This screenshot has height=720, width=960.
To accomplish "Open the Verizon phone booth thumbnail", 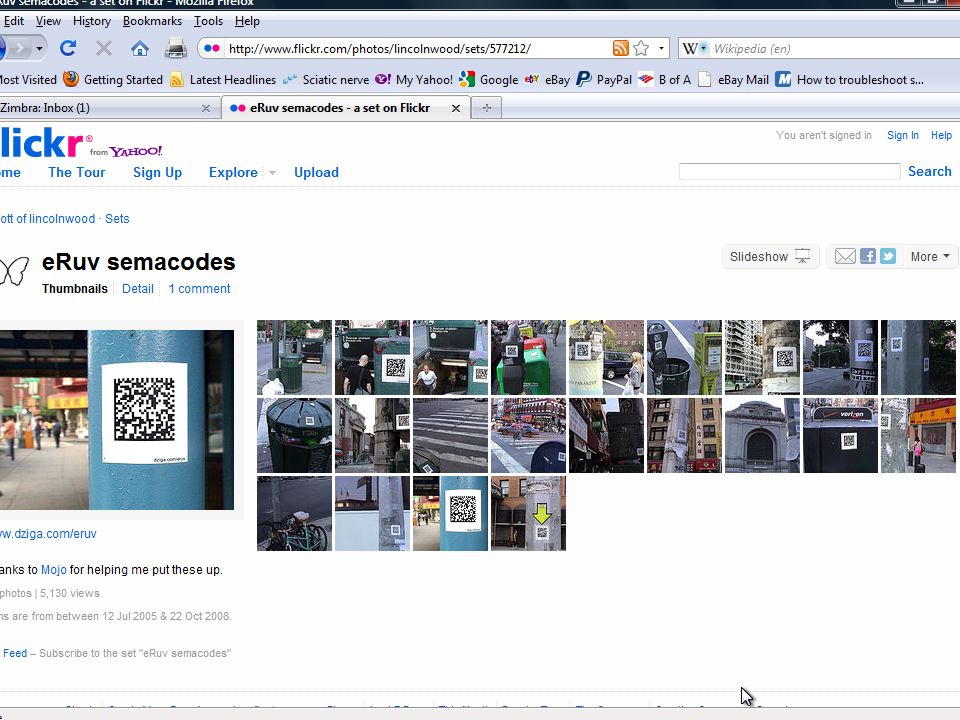I will point(840,435).
